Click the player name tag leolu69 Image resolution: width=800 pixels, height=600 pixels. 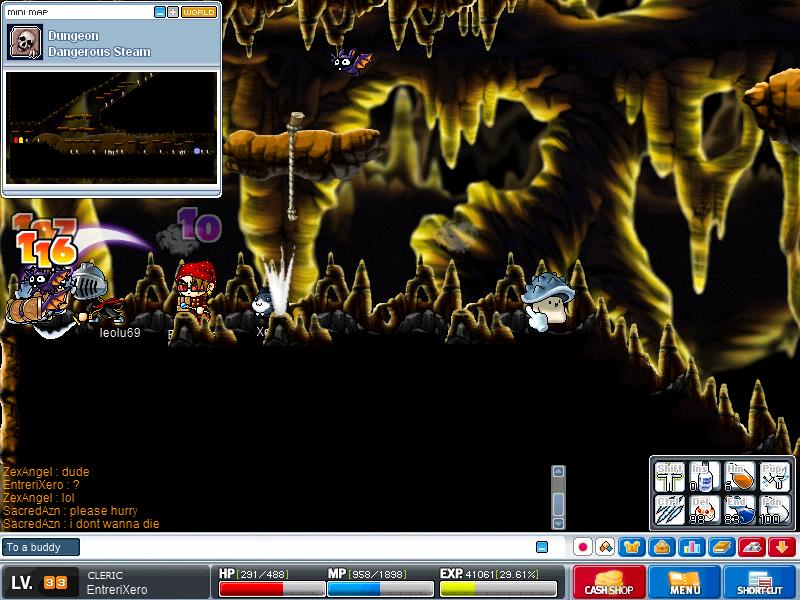[120, 333]
